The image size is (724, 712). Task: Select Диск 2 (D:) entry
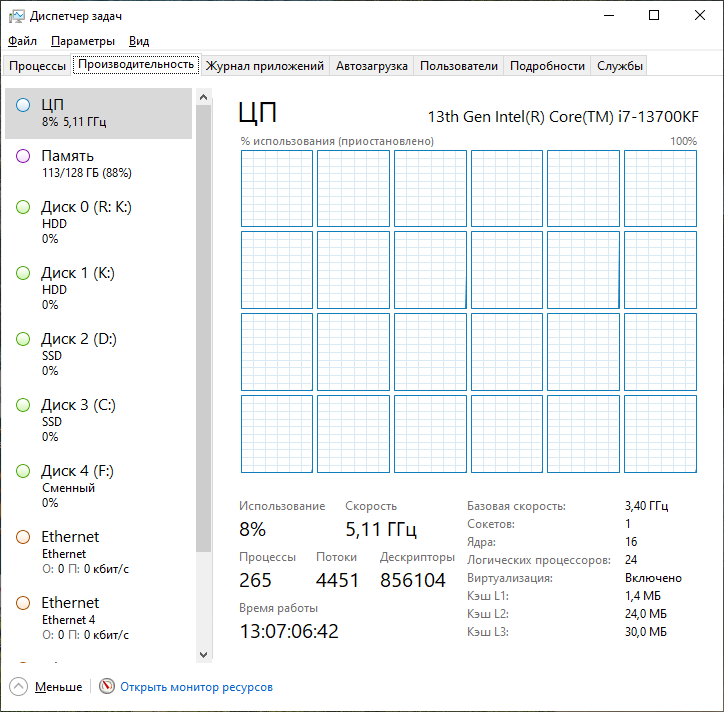coord(98,355)
